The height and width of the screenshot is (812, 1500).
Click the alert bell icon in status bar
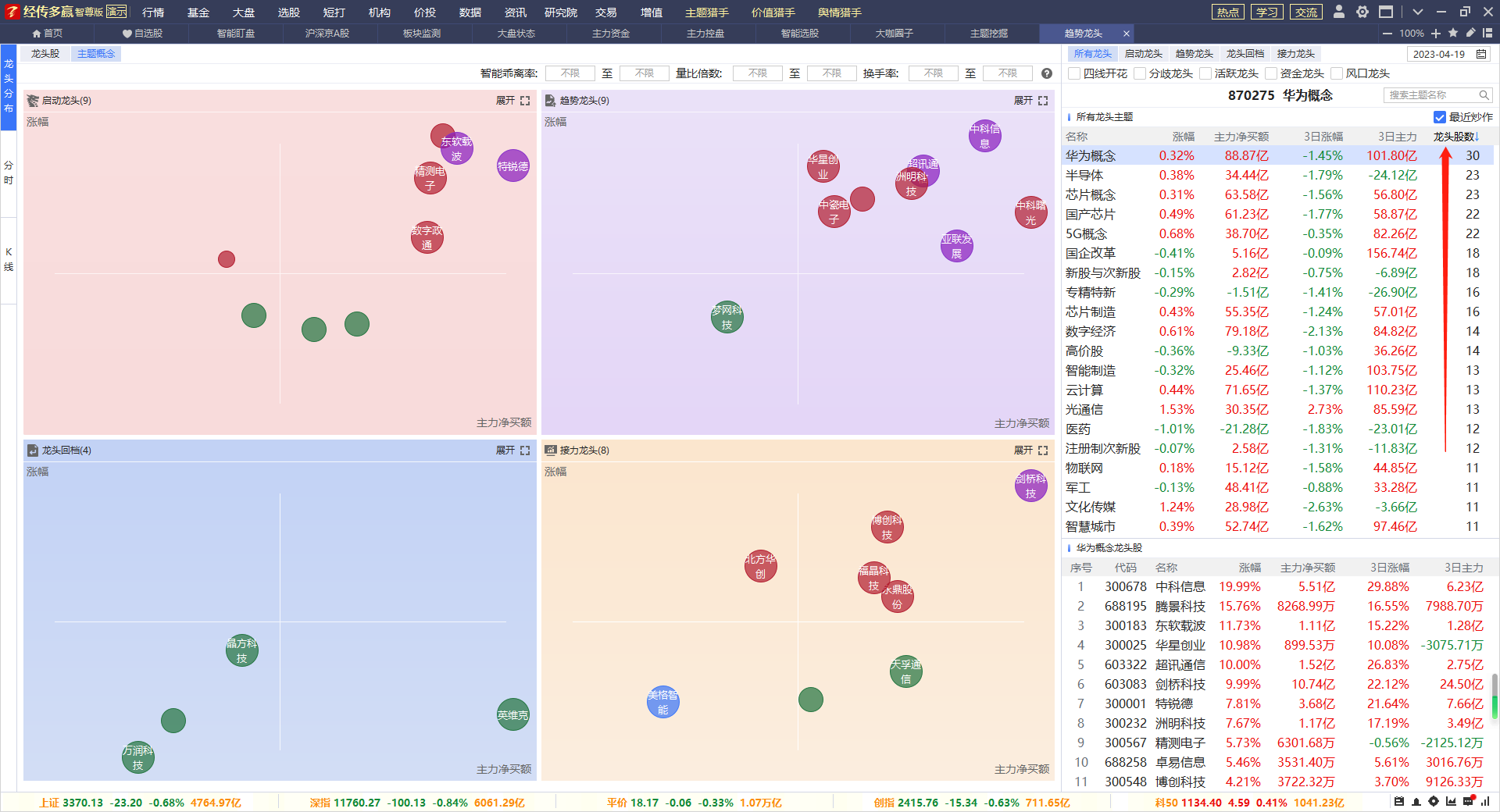tap(1416, 802)
